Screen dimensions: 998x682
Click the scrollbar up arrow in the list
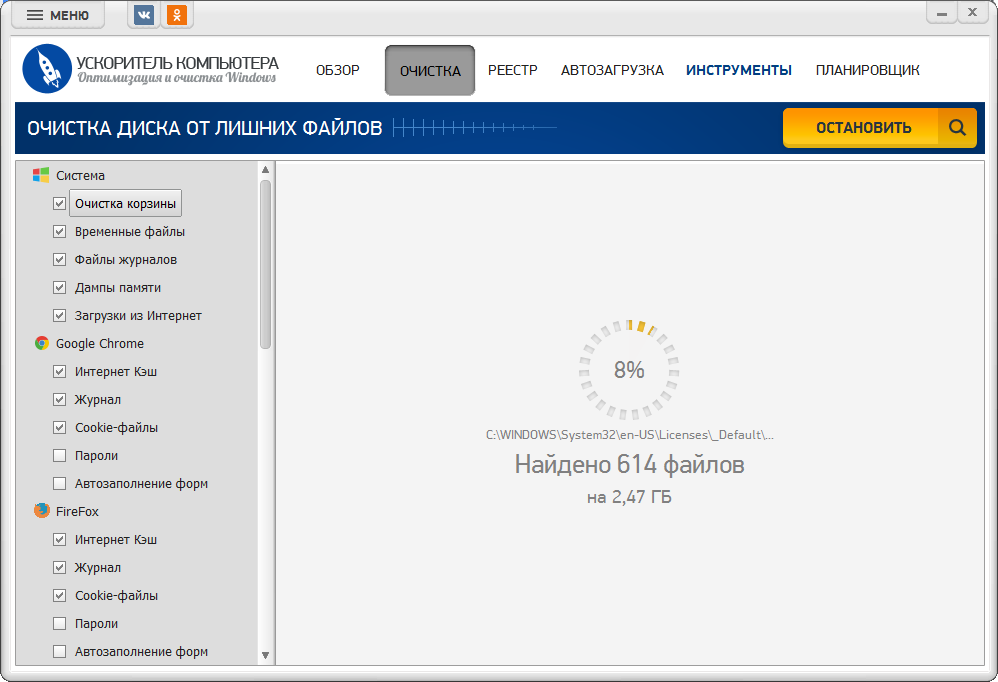click(x=265, y=169)
